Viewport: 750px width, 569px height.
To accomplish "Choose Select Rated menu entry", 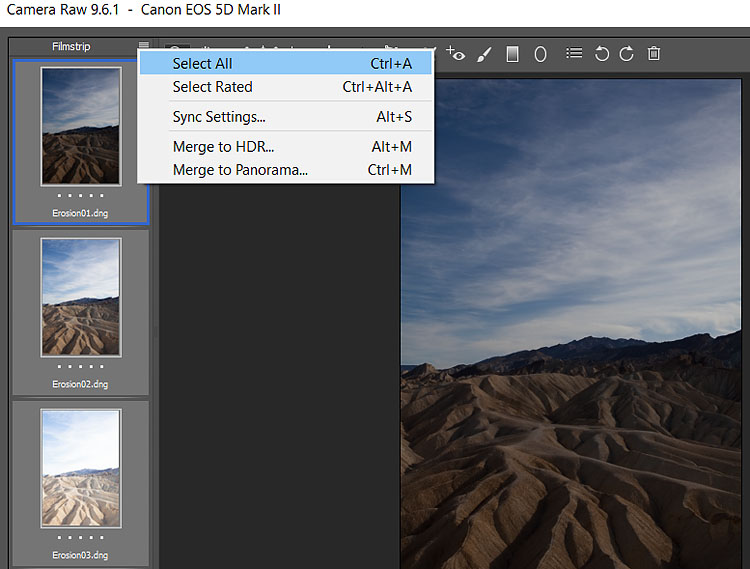I will coord(286,87).
